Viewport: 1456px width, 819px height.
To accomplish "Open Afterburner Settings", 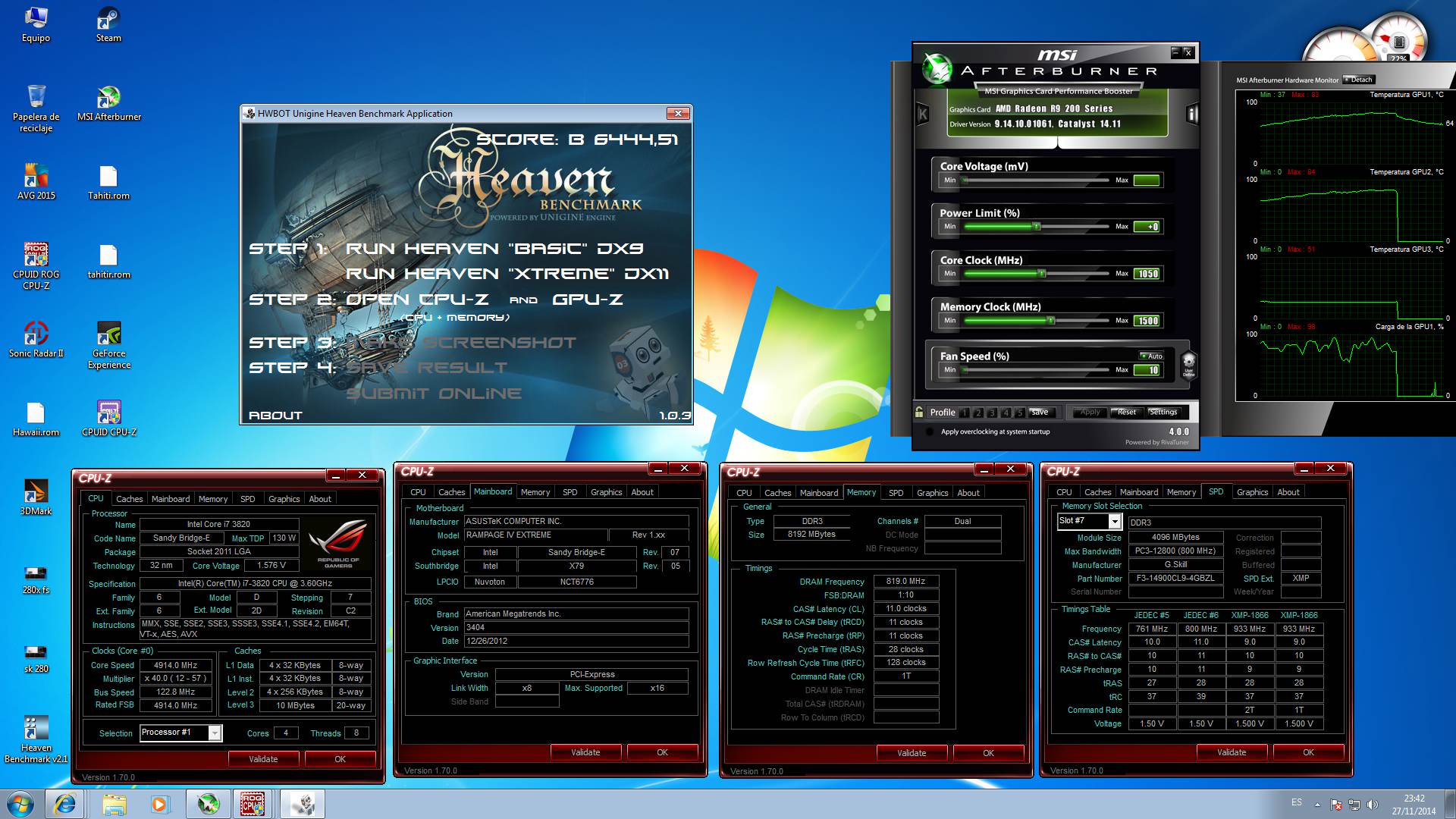I will tap(1163, 412).
